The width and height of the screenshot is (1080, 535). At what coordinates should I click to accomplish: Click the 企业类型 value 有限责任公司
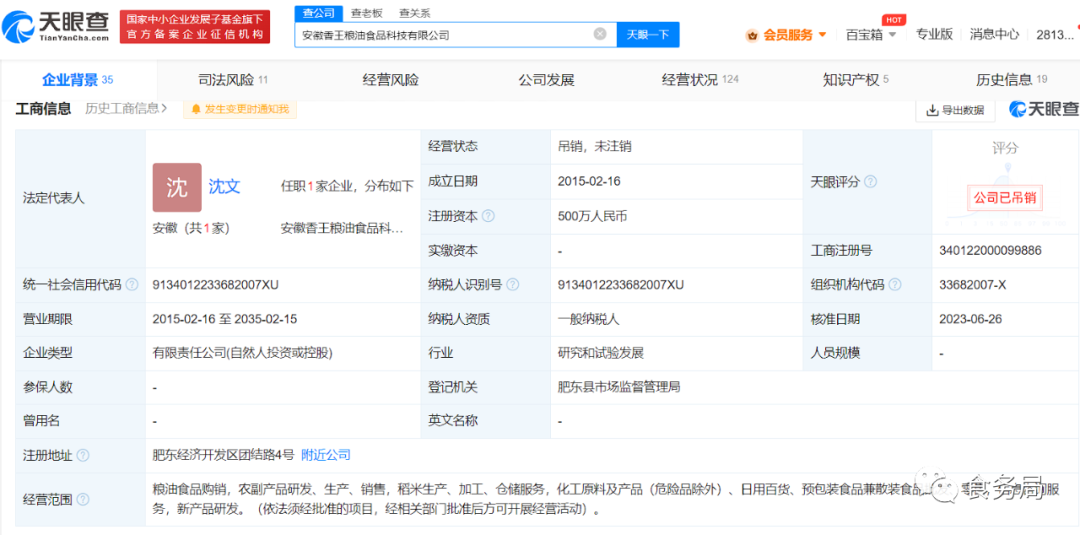pos(242,353)
